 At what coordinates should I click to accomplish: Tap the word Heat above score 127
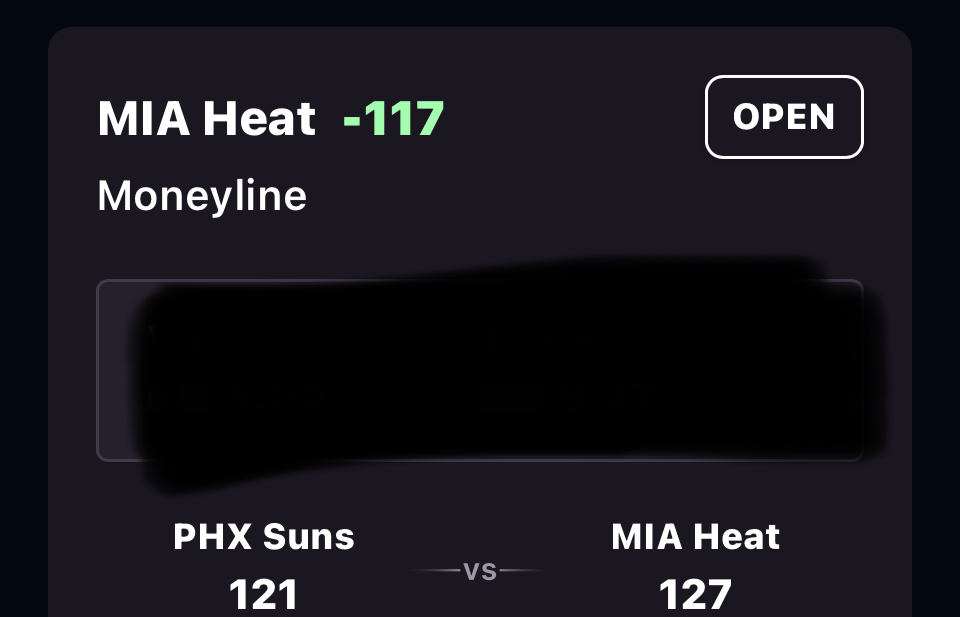[739, 537]
